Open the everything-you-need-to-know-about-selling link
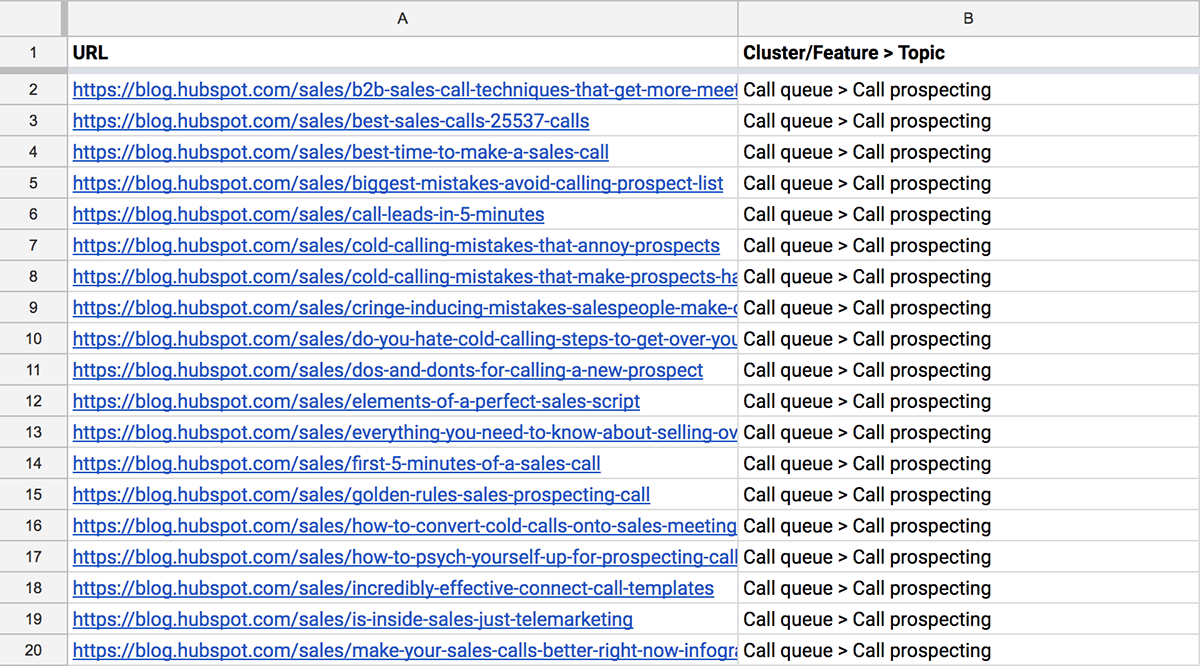1200x666 pixels. point(405,432)
